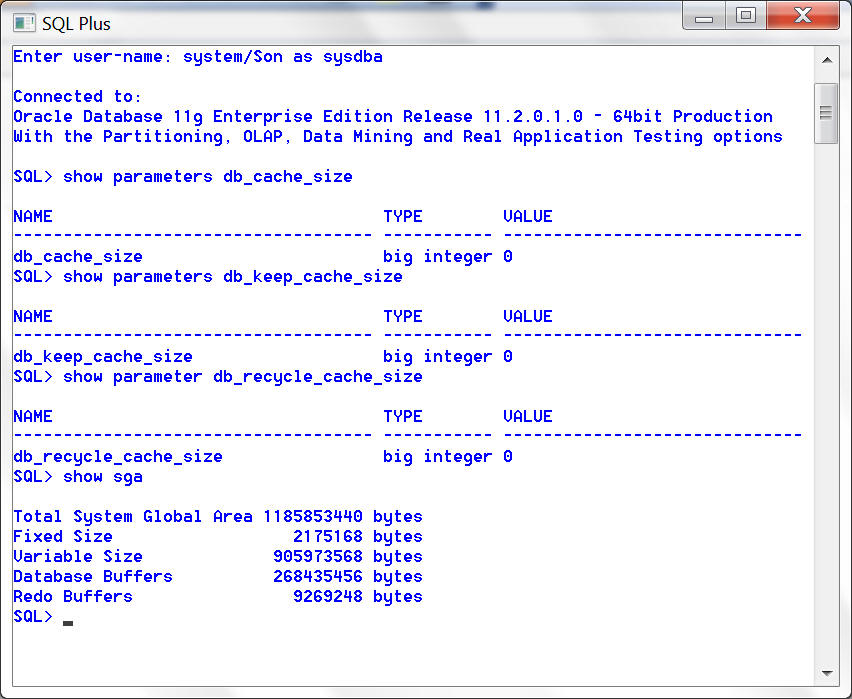852x699 pixels.
Task: Click the 'db_keep_cache_size' result row name
Action: click(103, 357)
